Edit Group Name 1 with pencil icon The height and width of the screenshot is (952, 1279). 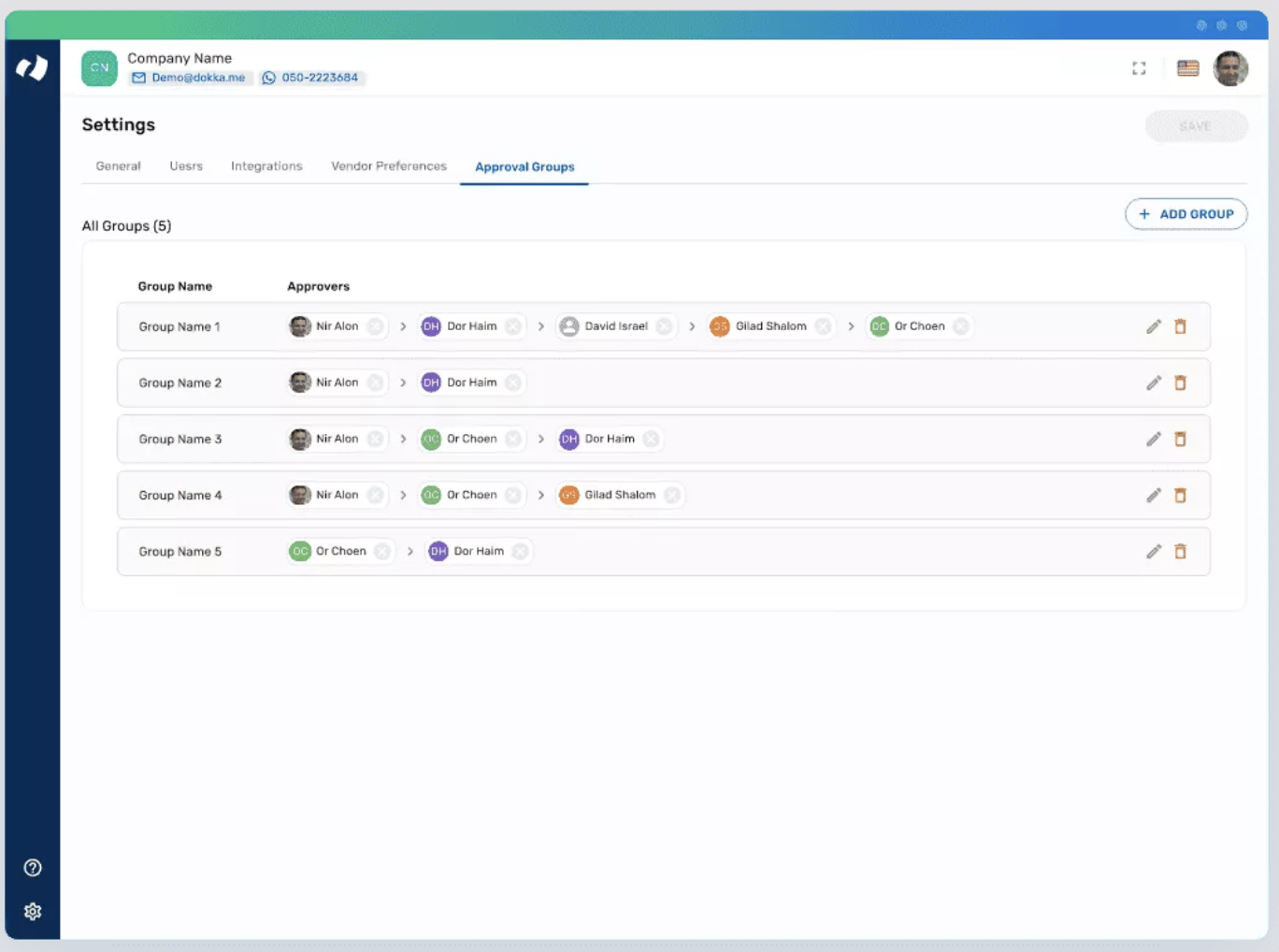click(x=1154, y=326)
